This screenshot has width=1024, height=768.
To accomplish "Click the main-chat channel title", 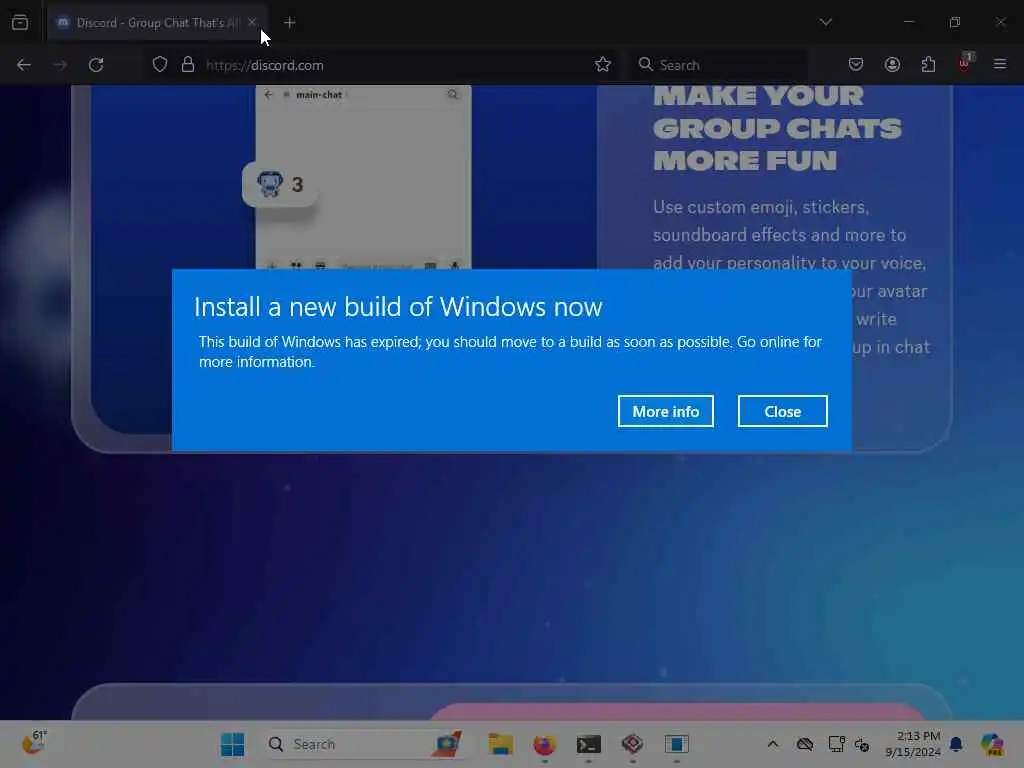I will (x=319, y=95).
